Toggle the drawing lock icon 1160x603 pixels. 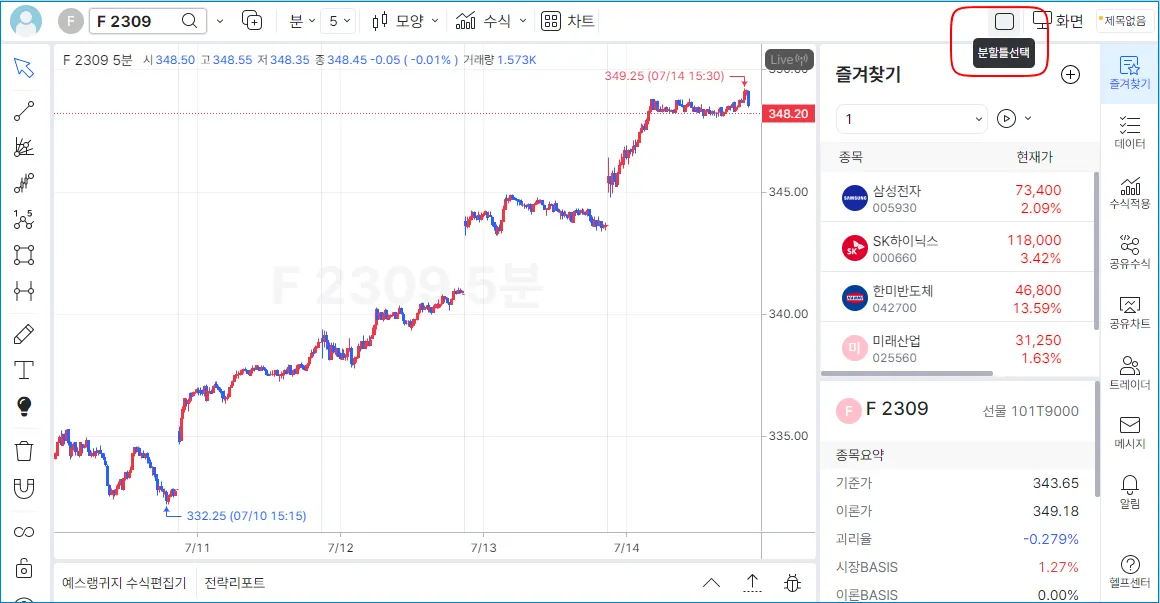[24, 568]
